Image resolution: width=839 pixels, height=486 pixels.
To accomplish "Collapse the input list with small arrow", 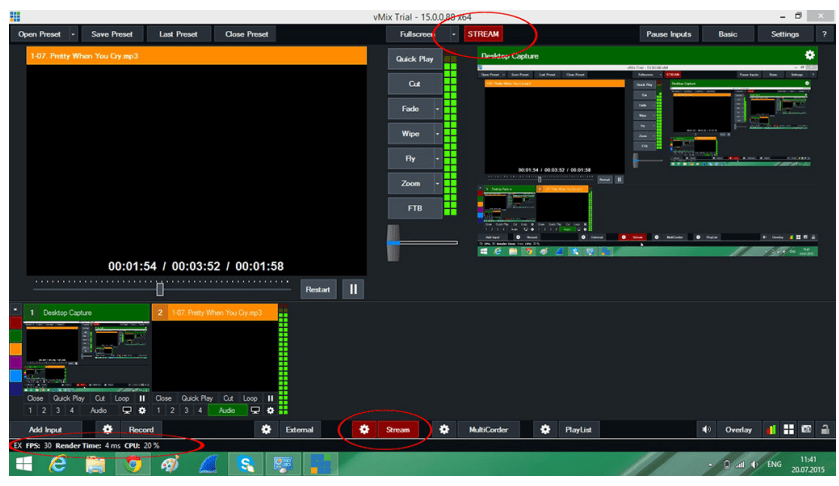I will coord(15,309).
